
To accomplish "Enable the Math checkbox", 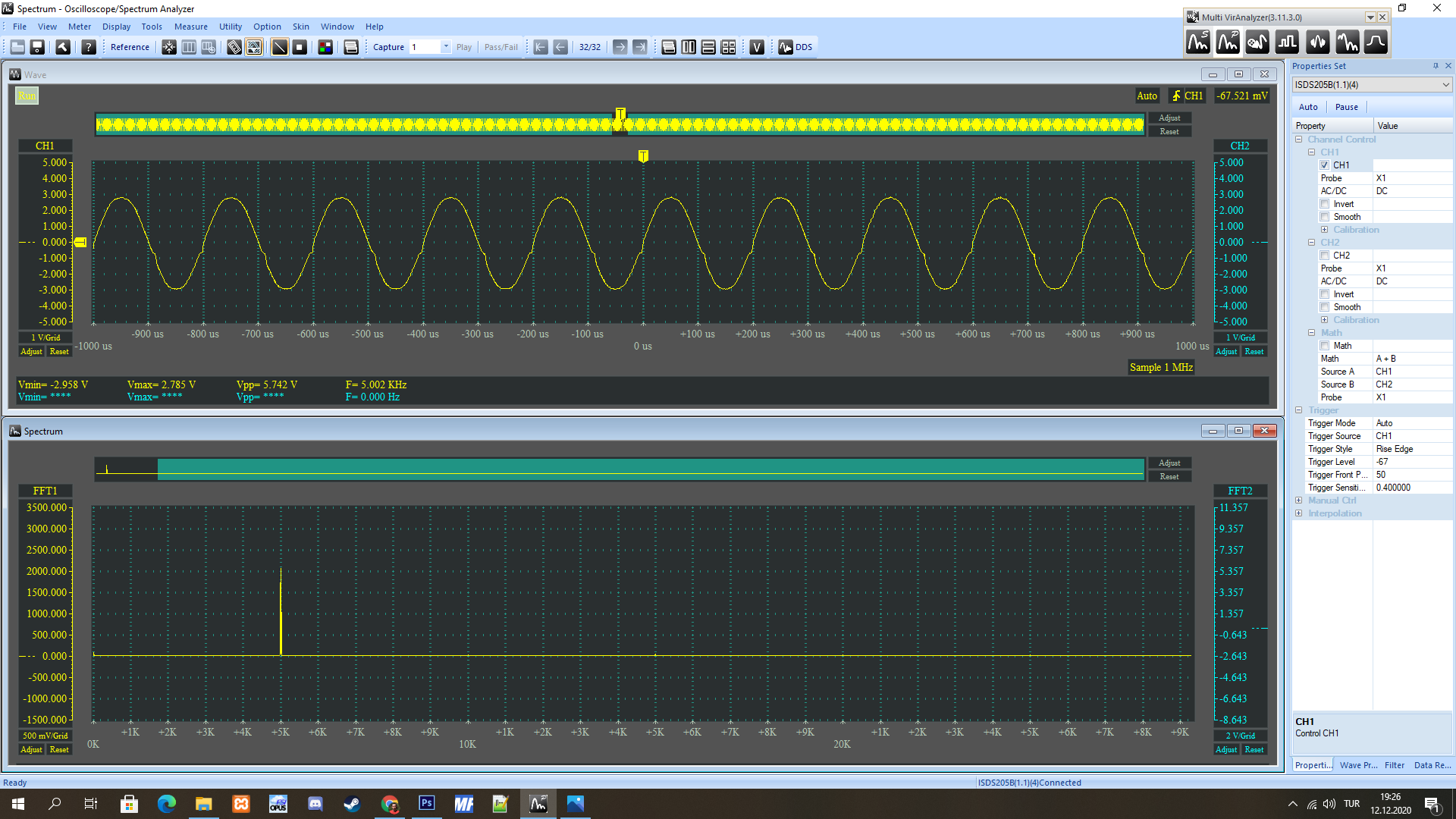I will [1324, 346].
